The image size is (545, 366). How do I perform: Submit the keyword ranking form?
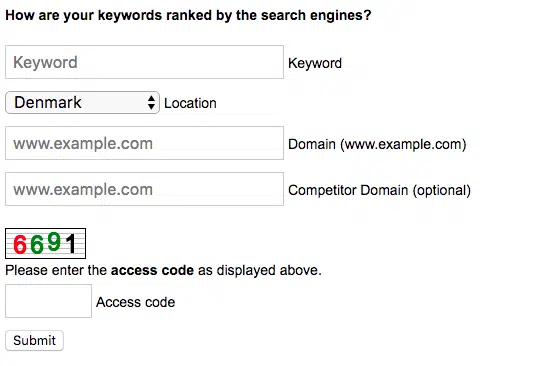point(34,340)
